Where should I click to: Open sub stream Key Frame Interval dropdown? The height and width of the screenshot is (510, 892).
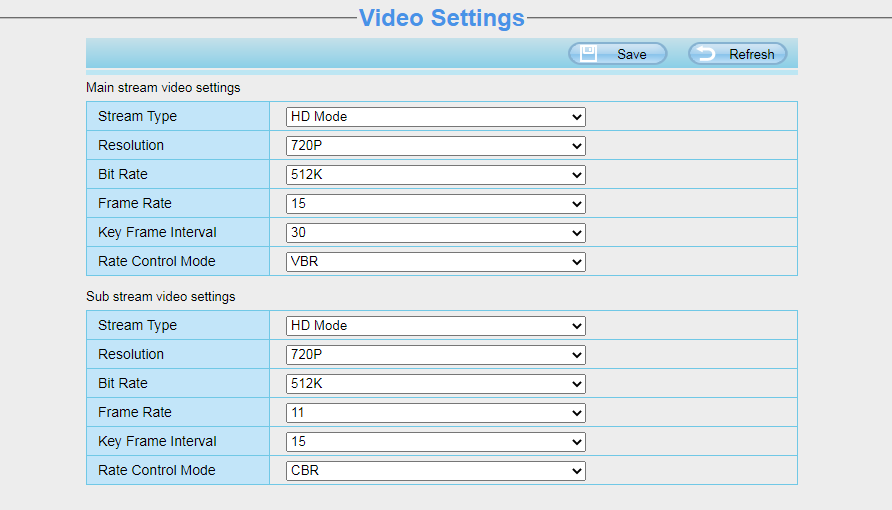point(435,442)
